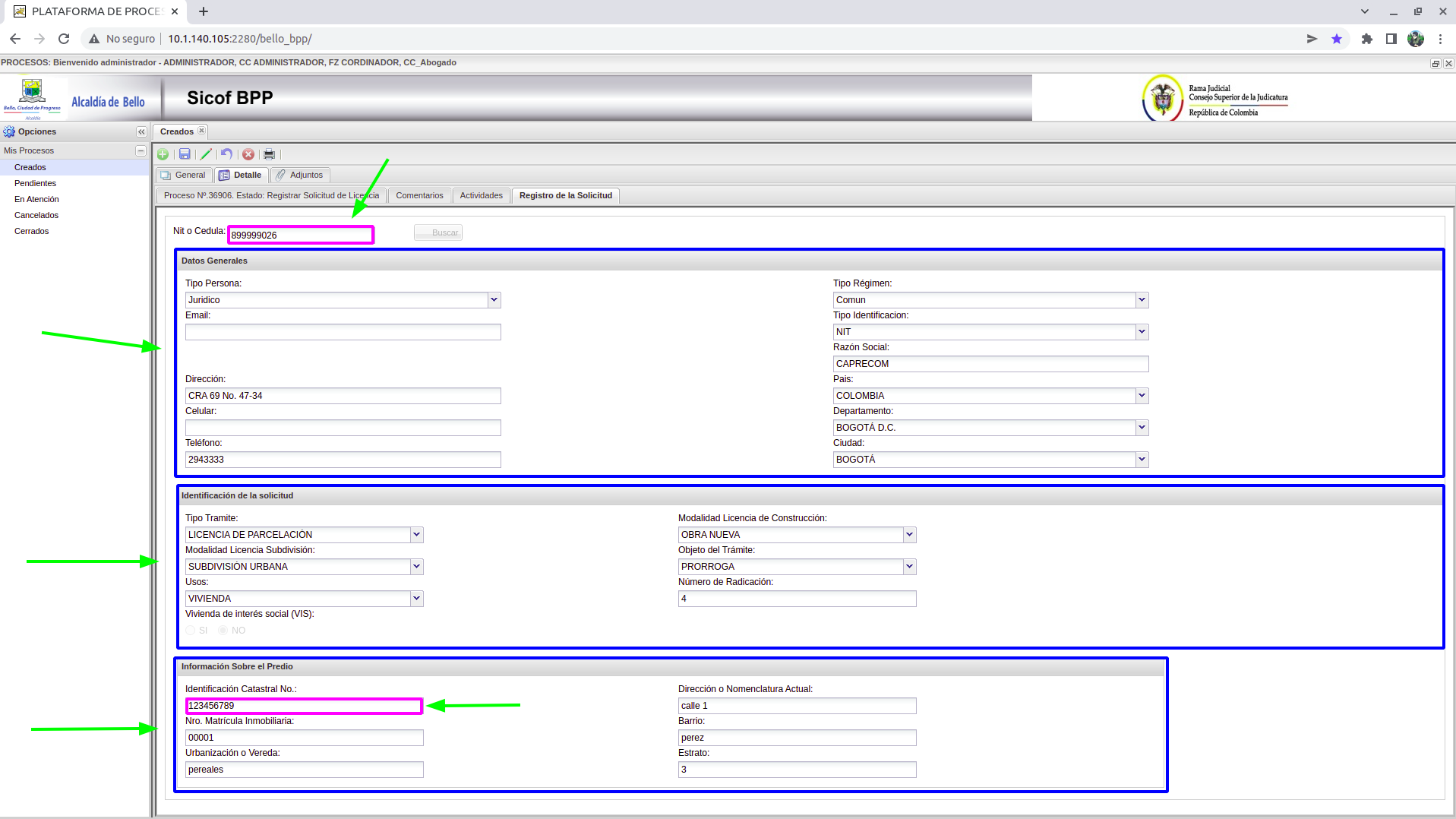The image size is (1456, 819).
Task: Open Pendientes in the sidebar
Action: point(35,183)
